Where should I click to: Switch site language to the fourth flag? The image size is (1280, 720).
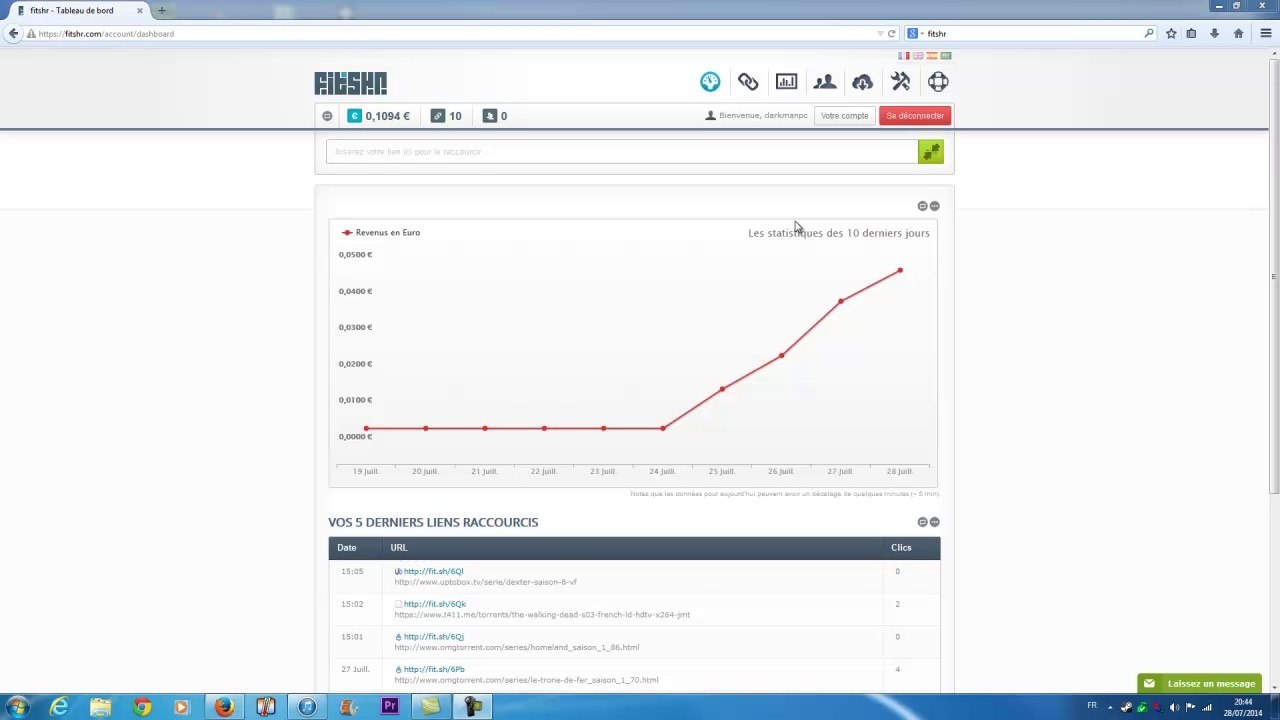[x=946, y=56]
